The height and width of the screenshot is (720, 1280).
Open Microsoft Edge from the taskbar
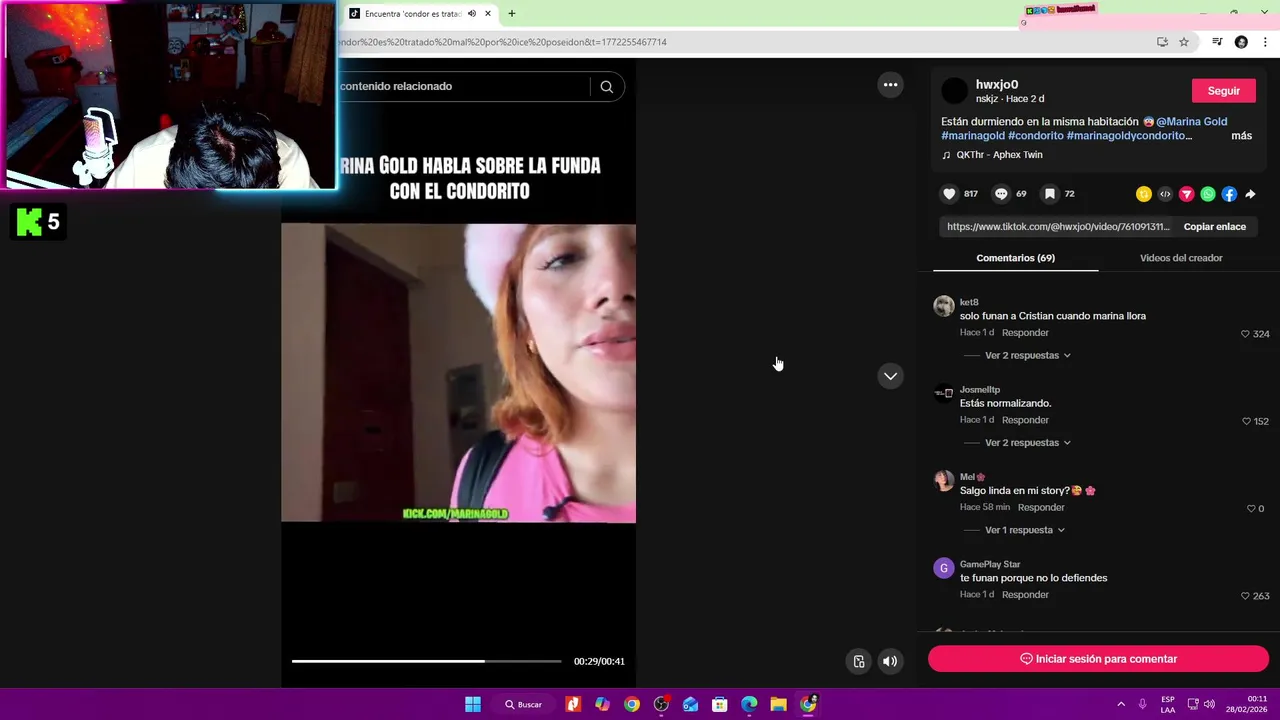749,704
